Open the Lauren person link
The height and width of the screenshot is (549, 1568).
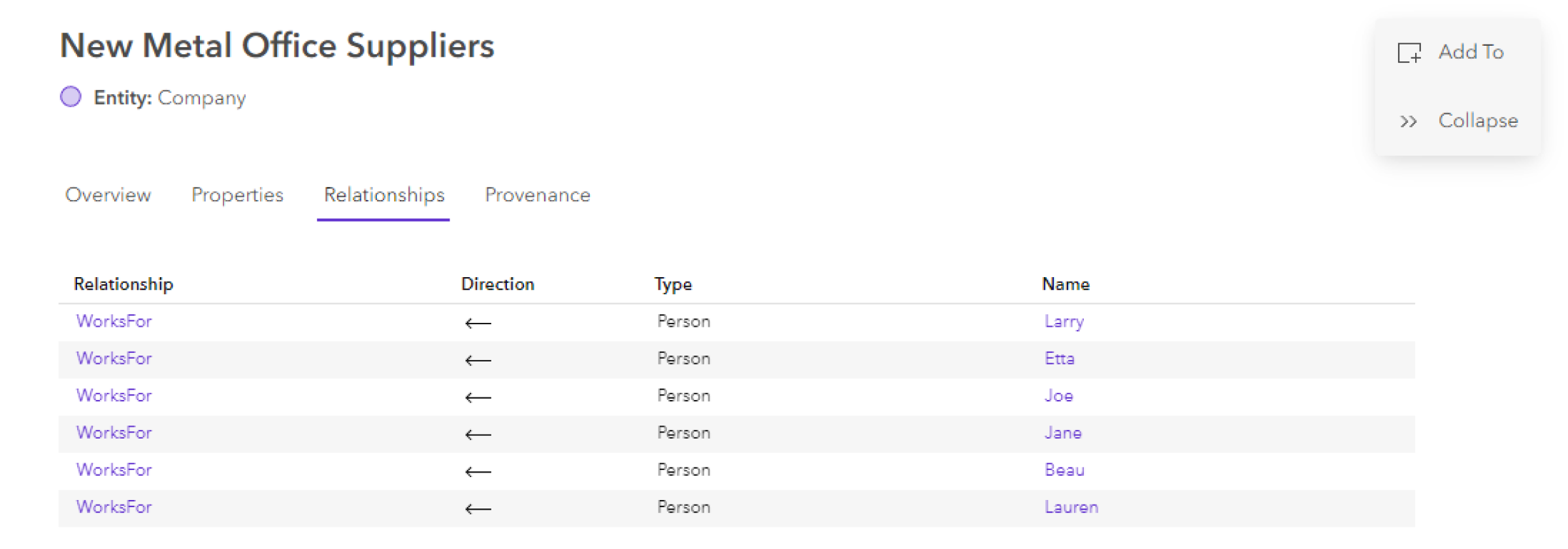pyautogui.click(x=1071, y=508)
